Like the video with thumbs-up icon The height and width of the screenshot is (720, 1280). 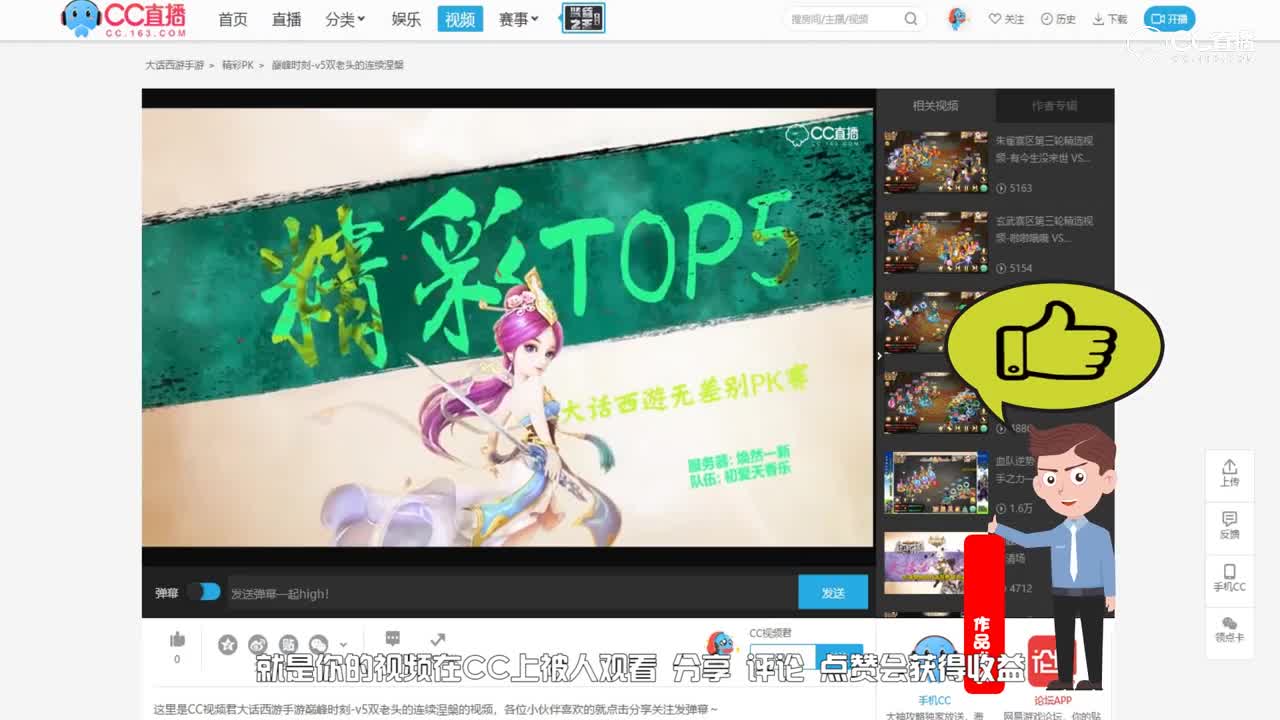pyautogui.click(x=177, y=640)
